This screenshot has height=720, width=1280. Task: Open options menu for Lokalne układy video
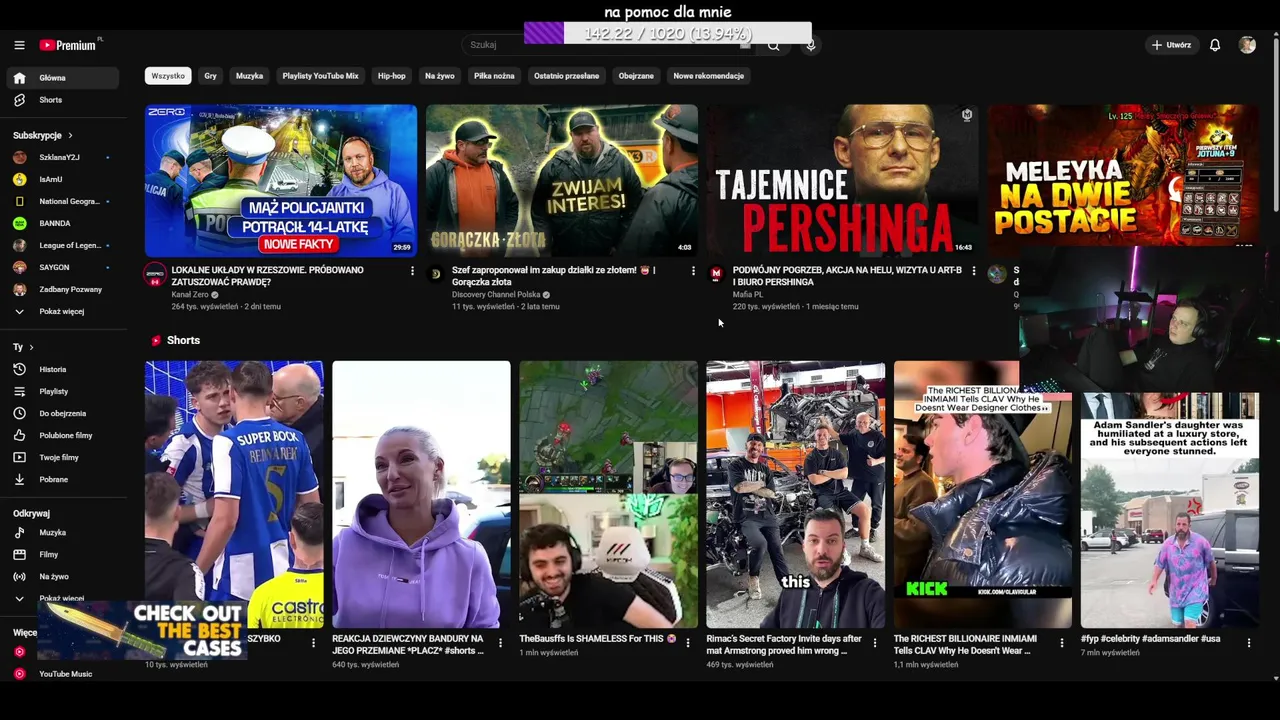(x=412, y=271)
